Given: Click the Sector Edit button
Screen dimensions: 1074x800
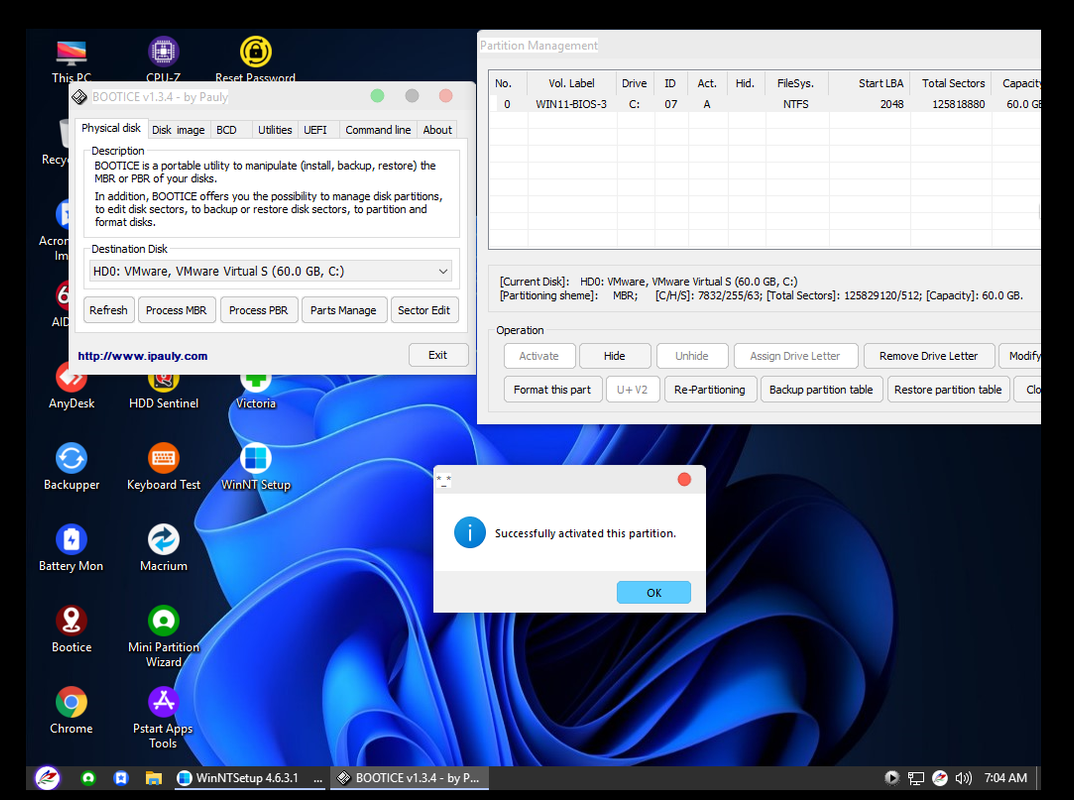Looking at the screenshot, I should pos(424,310).
